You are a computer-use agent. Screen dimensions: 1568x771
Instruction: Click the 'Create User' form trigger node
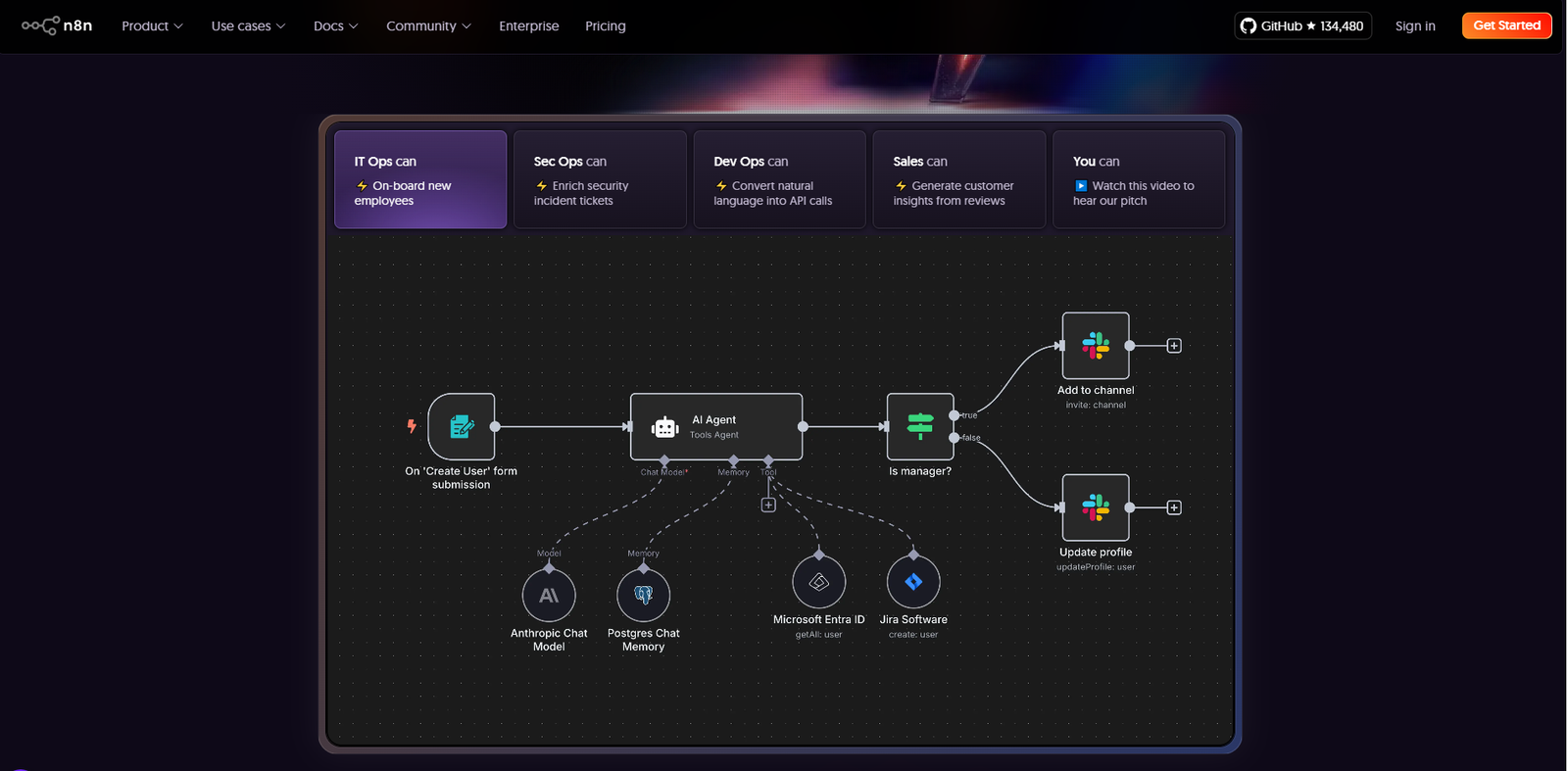coord(461,427)
